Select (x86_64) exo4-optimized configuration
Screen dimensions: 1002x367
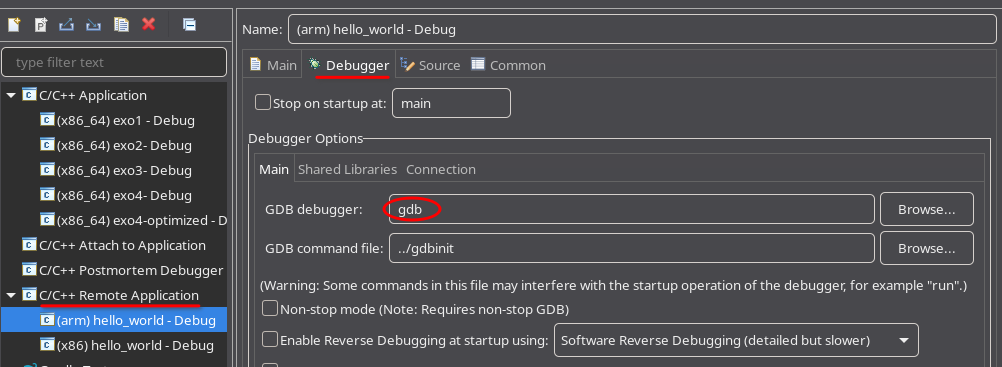point(141,220)
